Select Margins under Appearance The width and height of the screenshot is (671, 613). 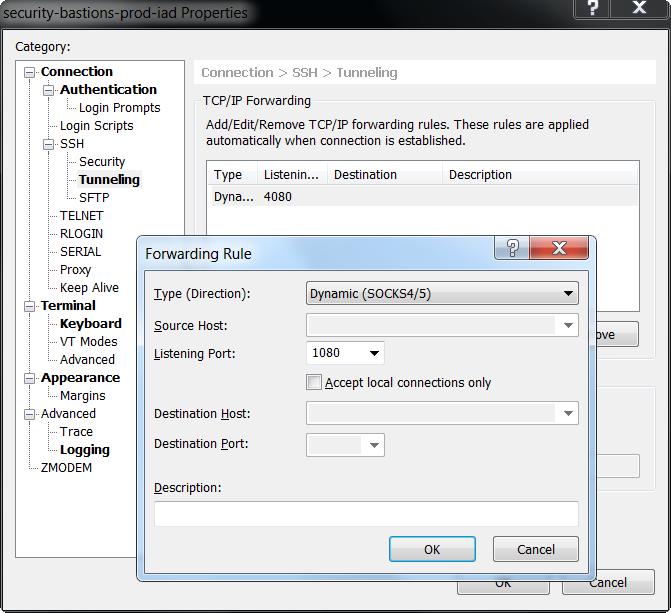[83, 396]
